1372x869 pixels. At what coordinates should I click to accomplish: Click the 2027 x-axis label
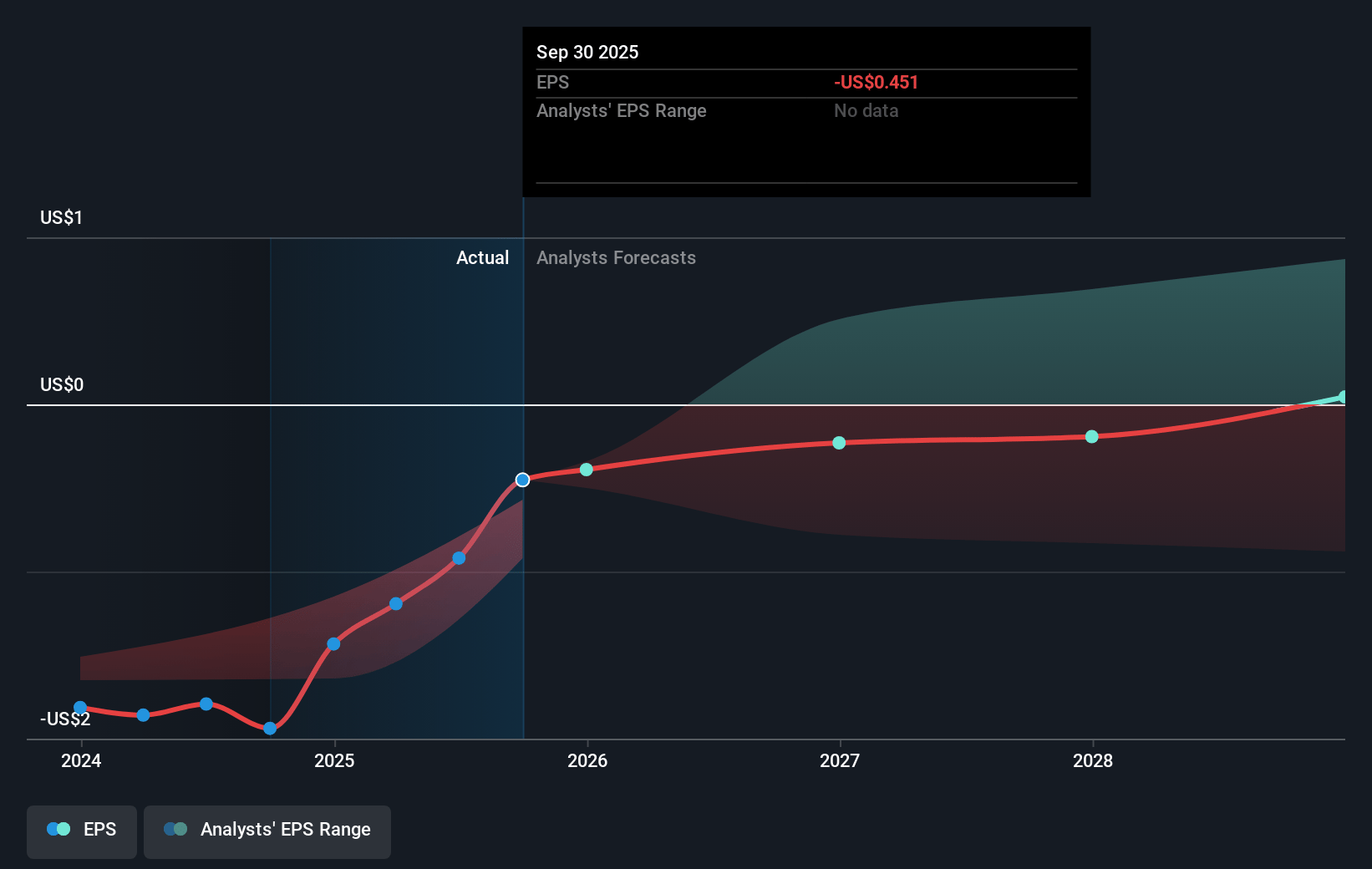click(x=839, y=760)
